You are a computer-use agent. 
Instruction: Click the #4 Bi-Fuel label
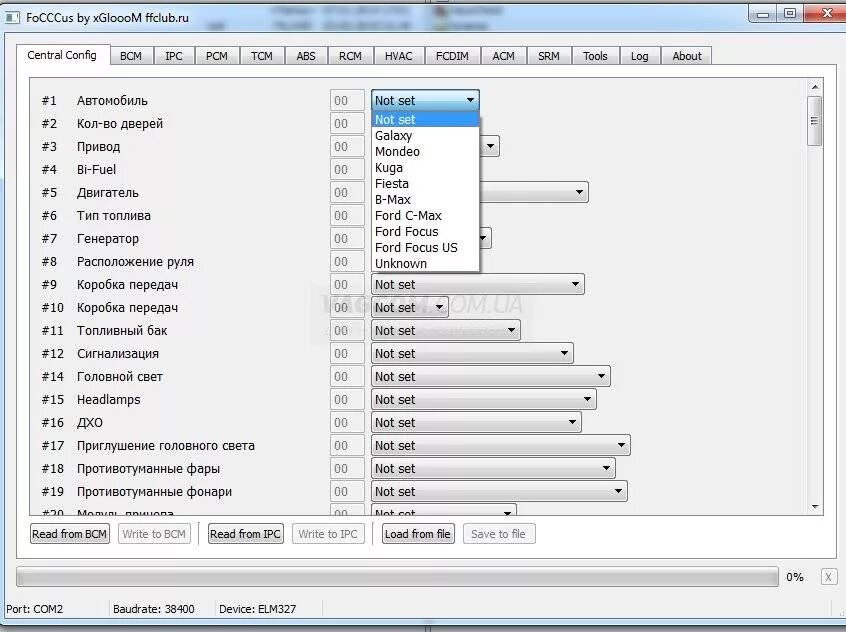(97, 169)
